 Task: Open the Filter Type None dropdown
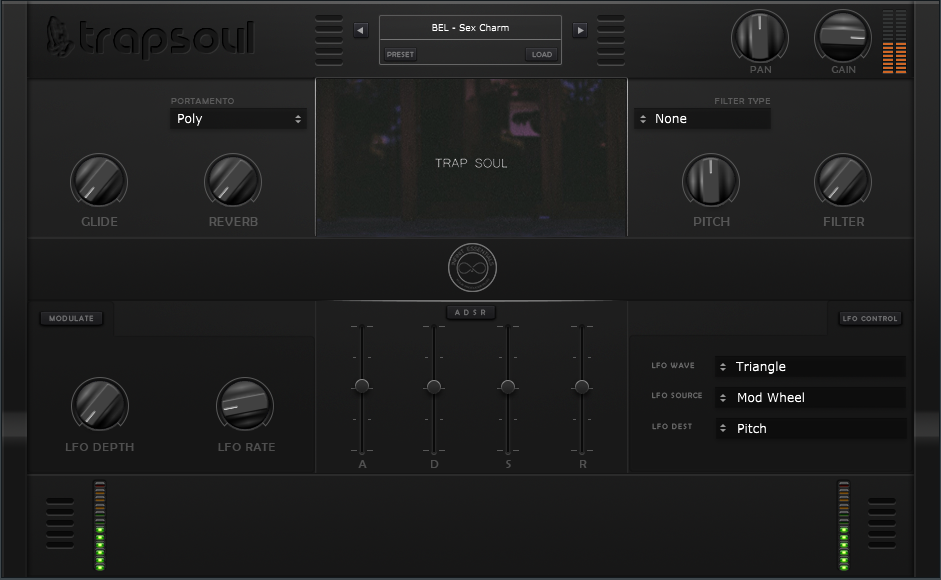point(702,118)
